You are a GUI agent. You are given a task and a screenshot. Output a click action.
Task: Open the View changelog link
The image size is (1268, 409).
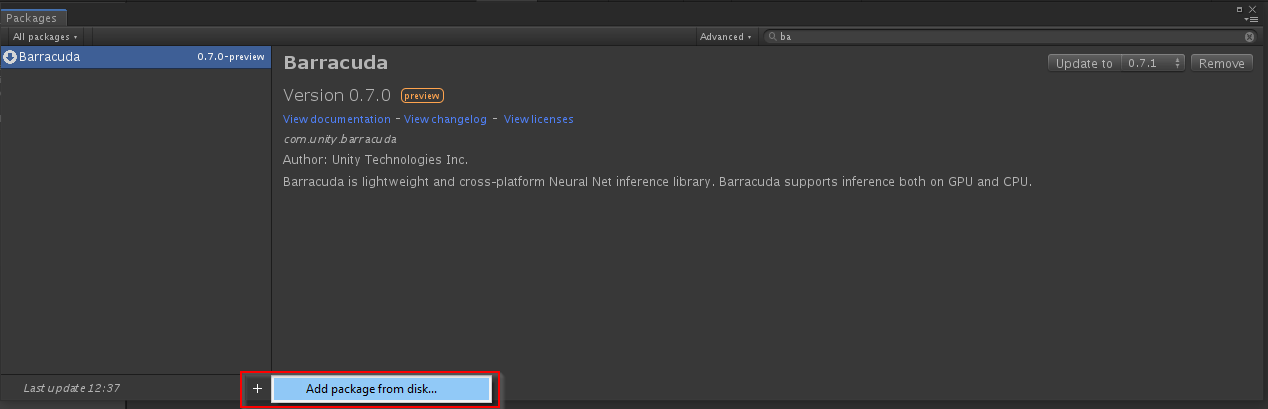point(445,119)
